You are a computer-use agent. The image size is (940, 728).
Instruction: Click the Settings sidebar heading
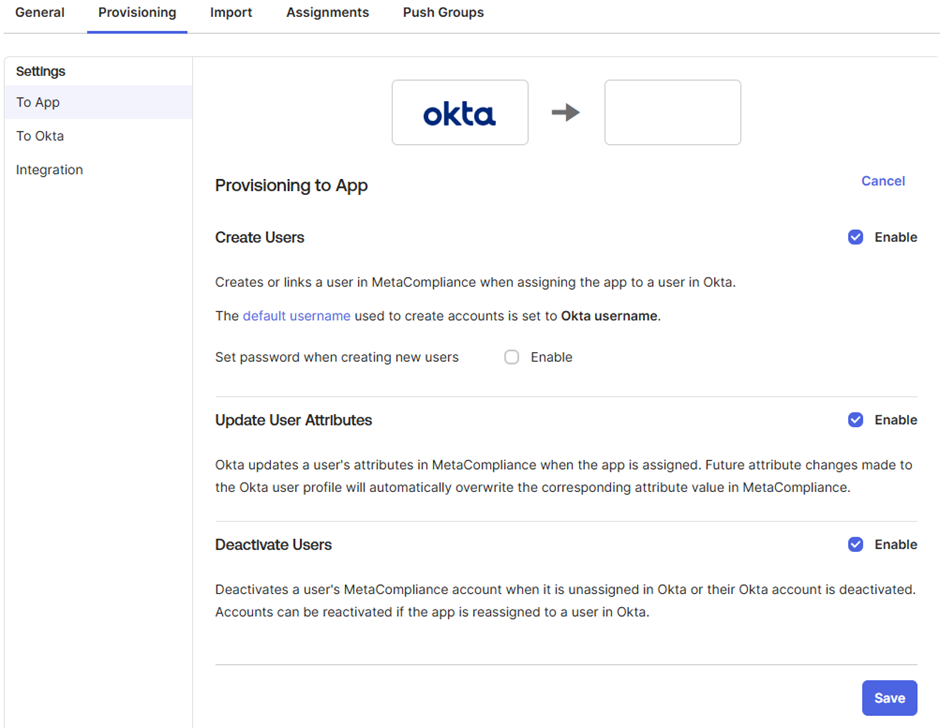41,71
